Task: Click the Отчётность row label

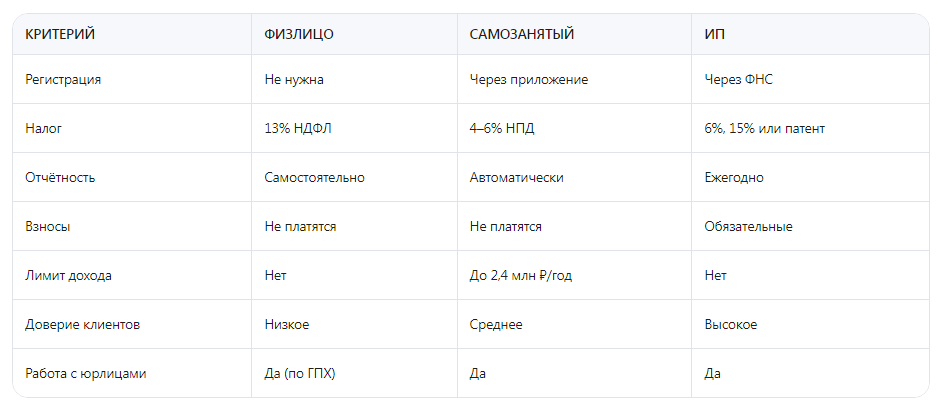Action: click(x=60, y=178)
